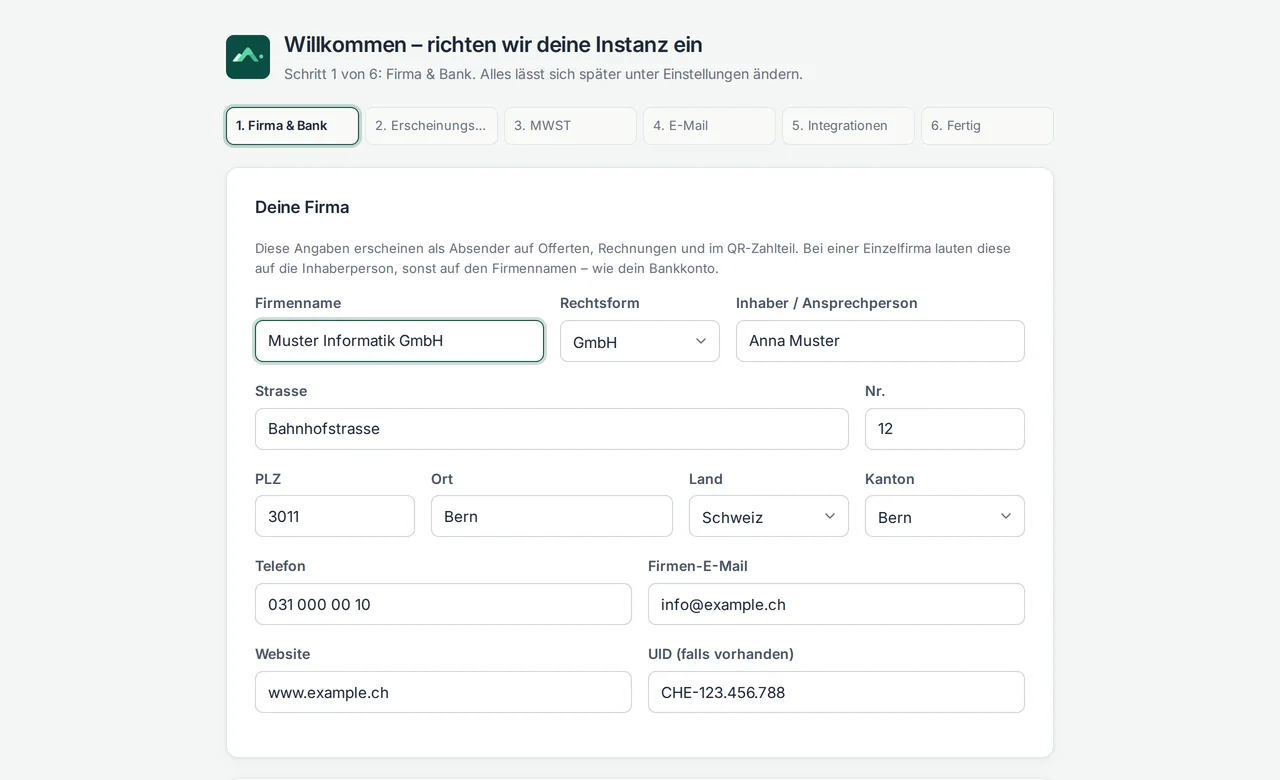This screenshot has height=780, width=1280.
Task: Click the Firmen-E-Mail input field
Action: click(836, 604)
